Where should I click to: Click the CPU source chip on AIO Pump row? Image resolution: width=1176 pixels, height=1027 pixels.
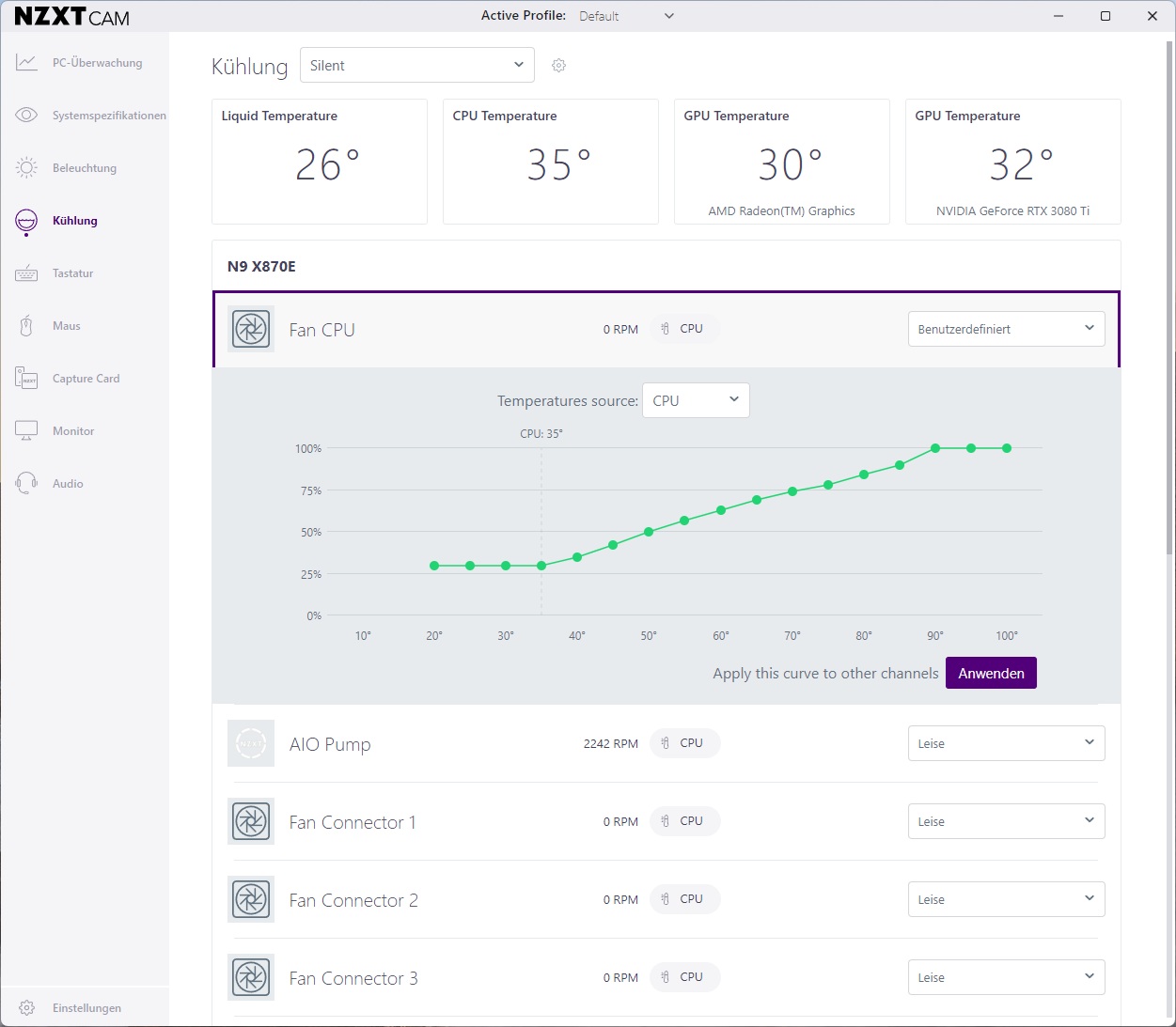[684, 743]
